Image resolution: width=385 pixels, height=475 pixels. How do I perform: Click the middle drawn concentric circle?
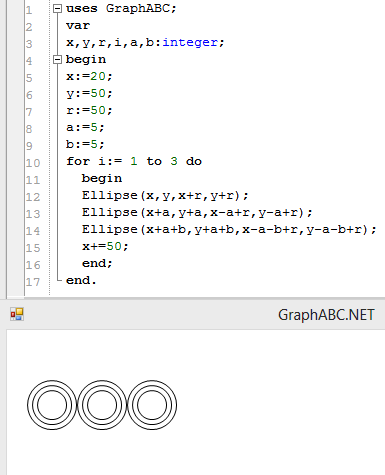102,405
